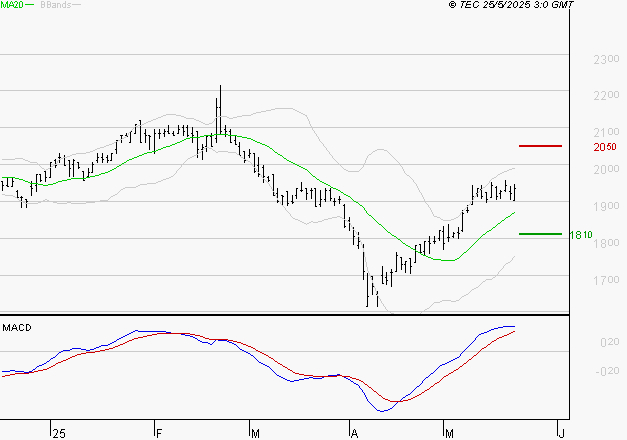627x440 pixels.
Task: Click the 2300 price axis label
Action: [606, 60]
